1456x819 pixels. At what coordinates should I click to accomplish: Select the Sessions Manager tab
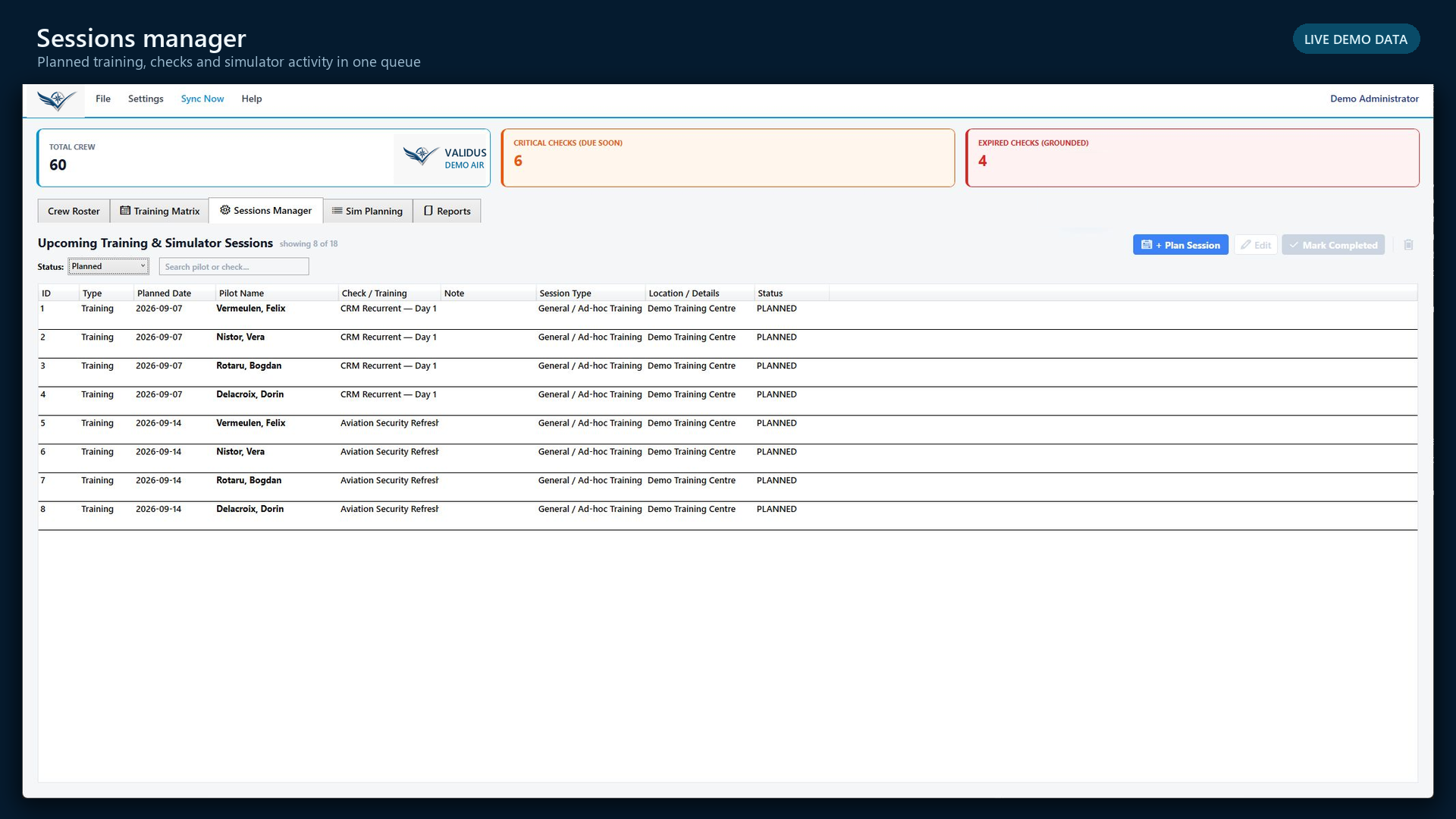pyautogui.click(x=265, y=210)
